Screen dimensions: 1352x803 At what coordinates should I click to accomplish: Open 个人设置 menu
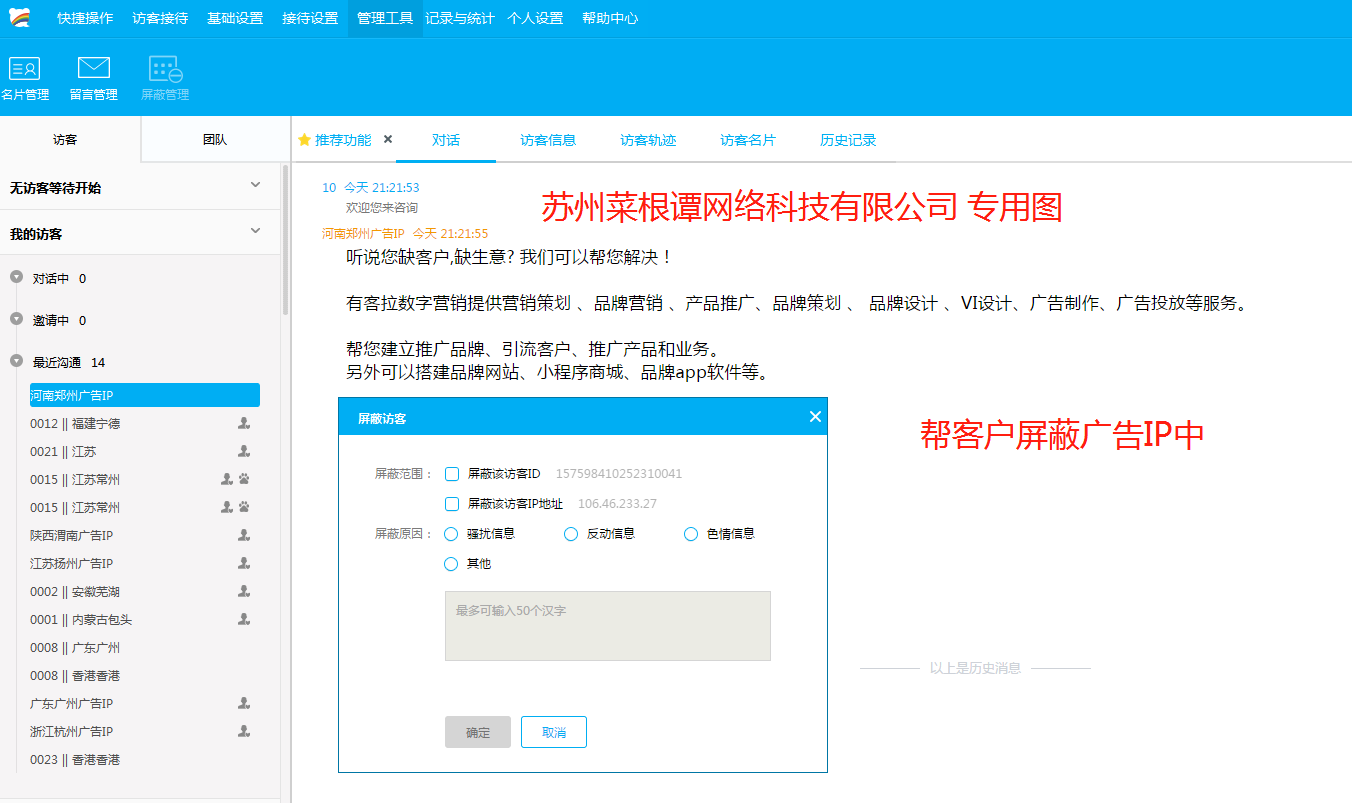pyautogui.click(x=535, y=18)
